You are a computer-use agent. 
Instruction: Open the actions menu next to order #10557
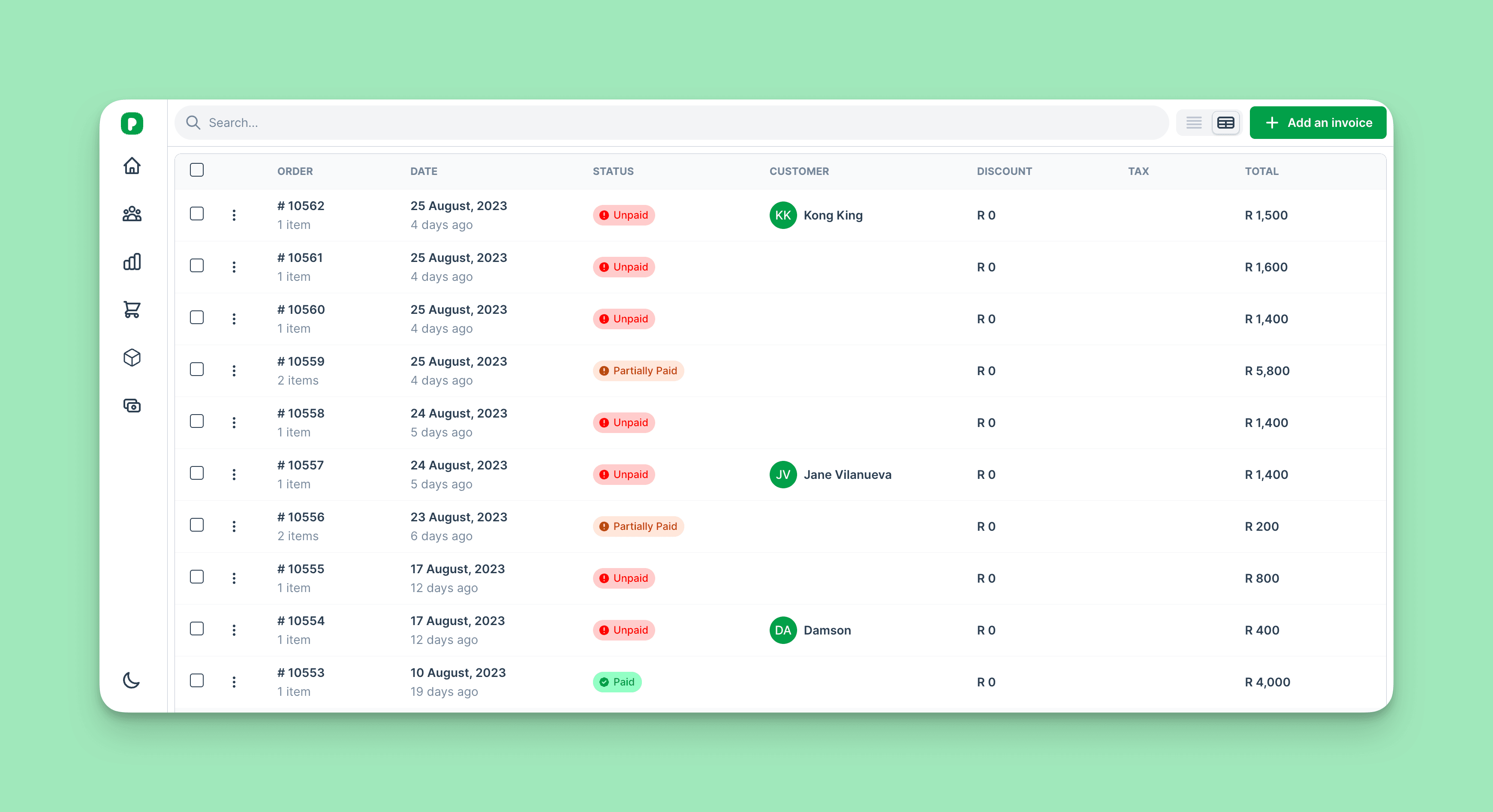point(234,474)
